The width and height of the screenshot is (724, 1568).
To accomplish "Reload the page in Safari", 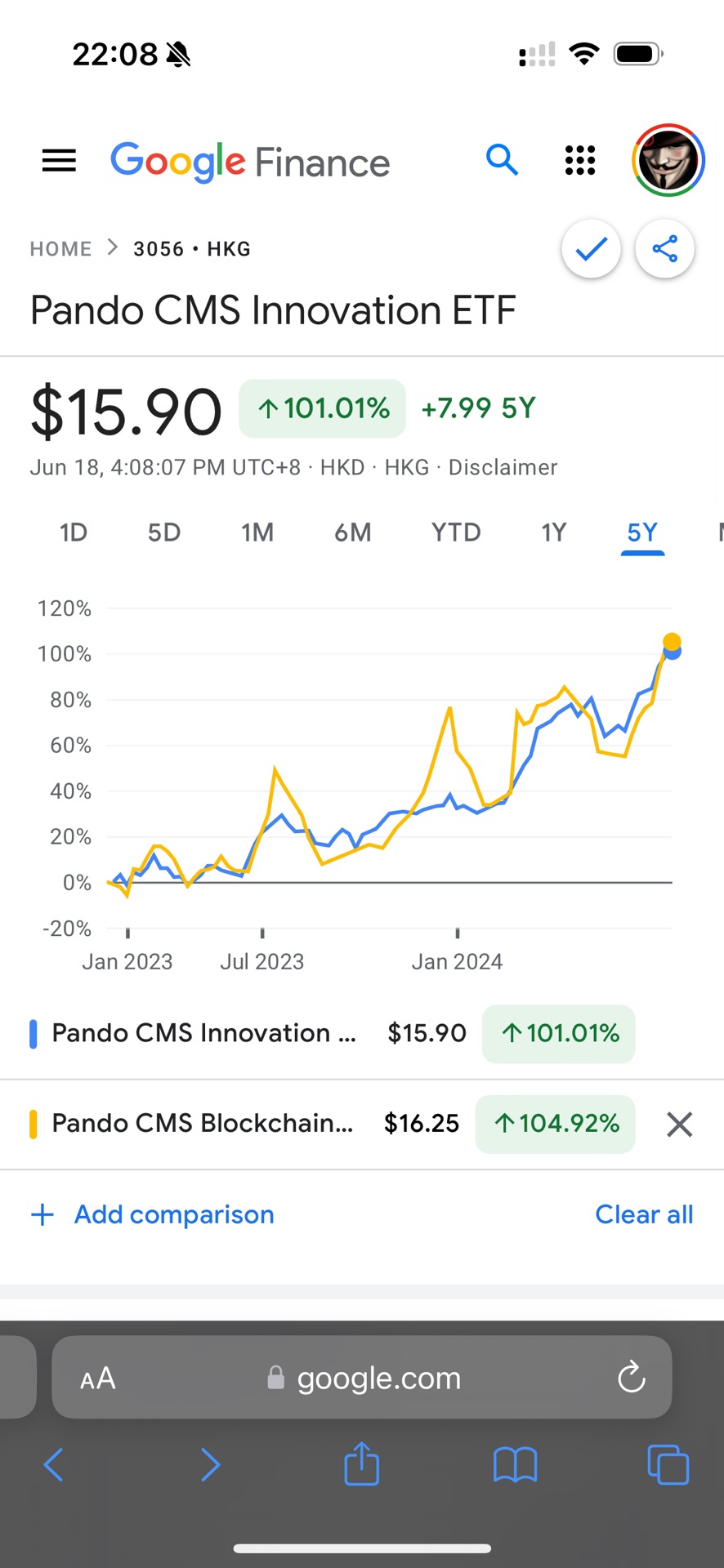I will click(631, 1378).
